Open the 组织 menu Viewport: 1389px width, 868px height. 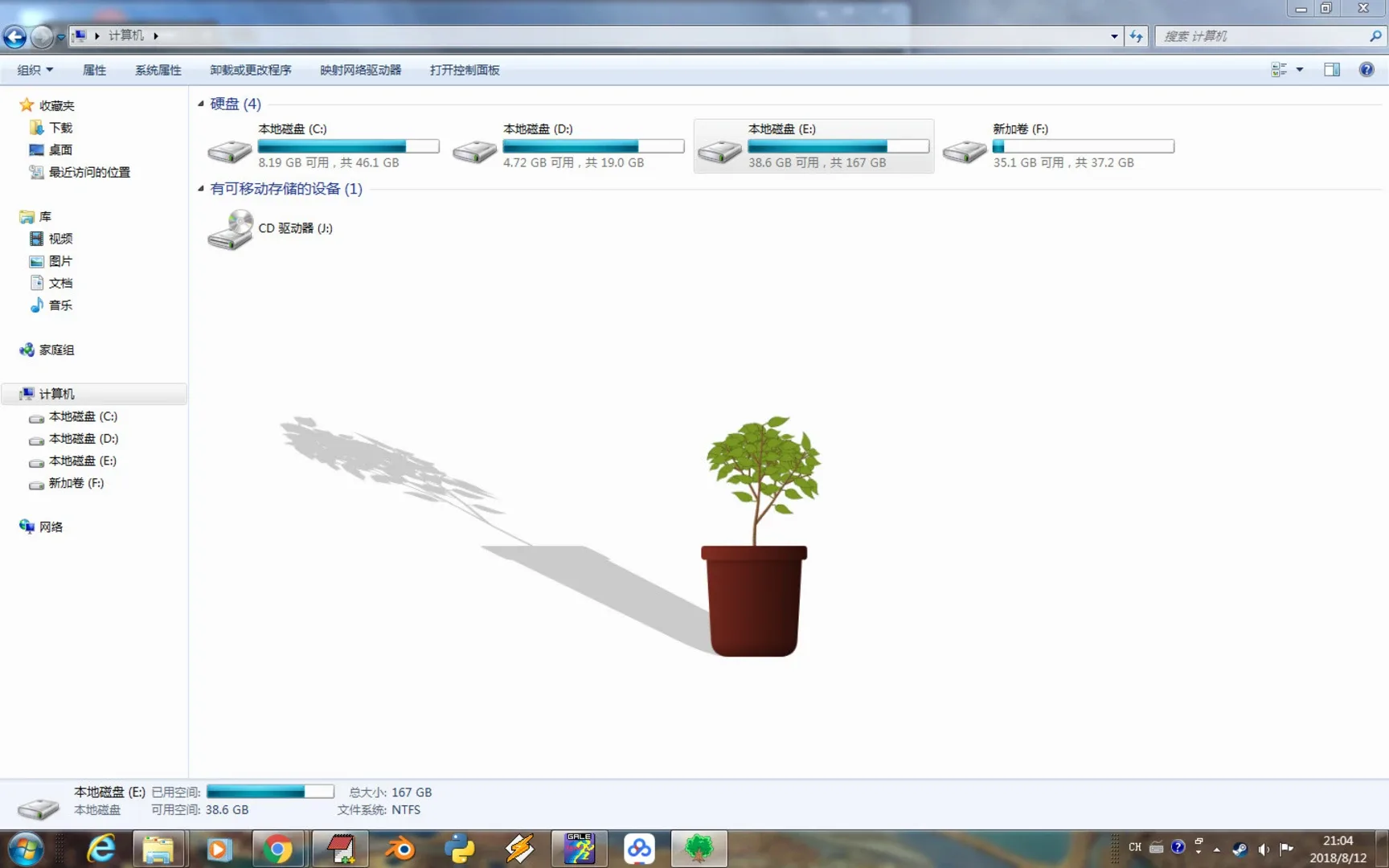34,70
